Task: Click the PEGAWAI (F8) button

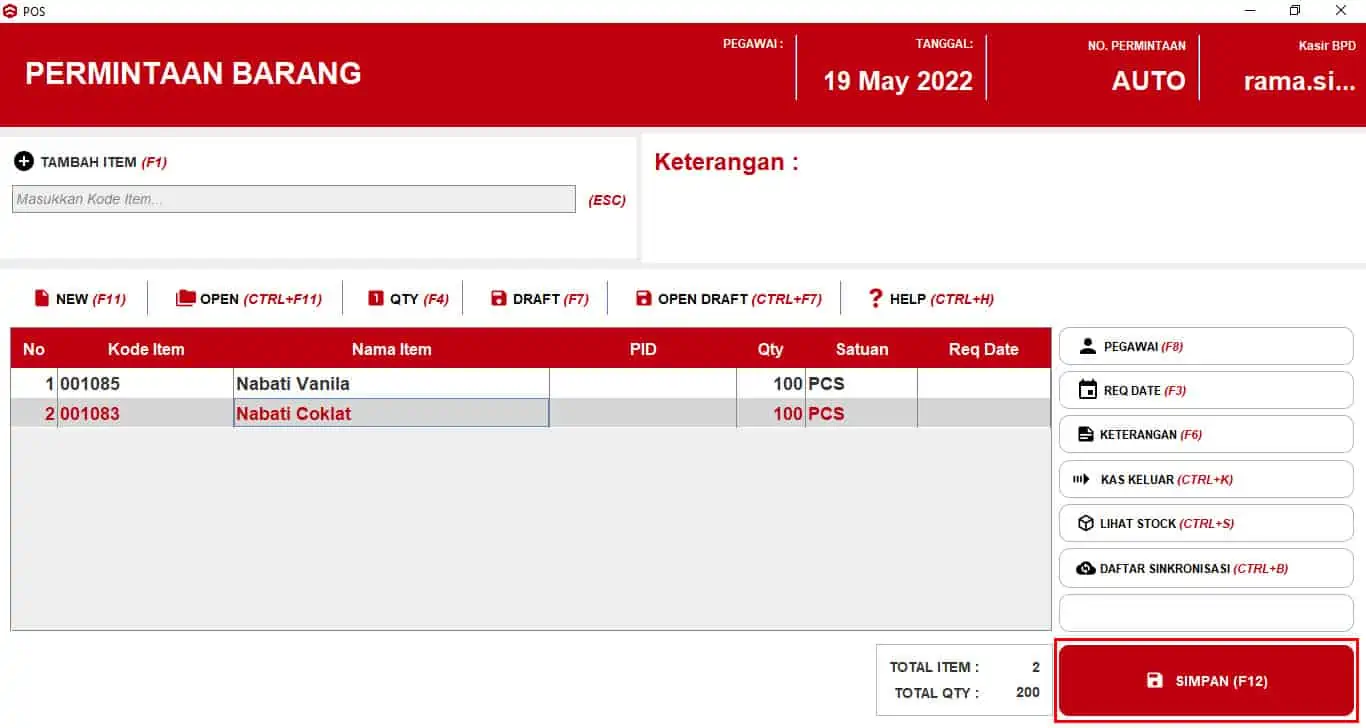Action: pyautogui.click(x=1206, y=346)
